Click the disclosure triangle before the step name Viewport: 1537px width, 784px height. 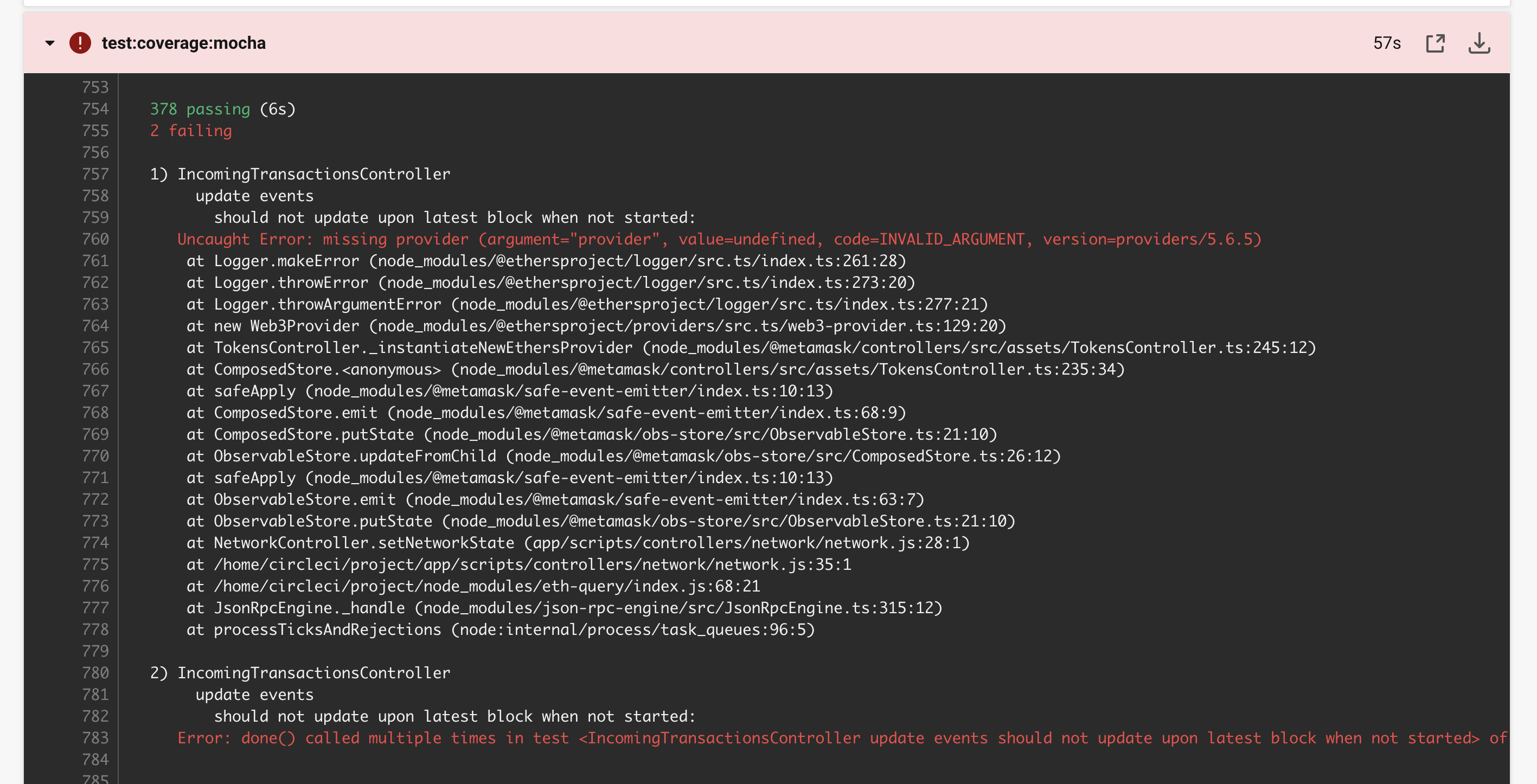point(49,43)
